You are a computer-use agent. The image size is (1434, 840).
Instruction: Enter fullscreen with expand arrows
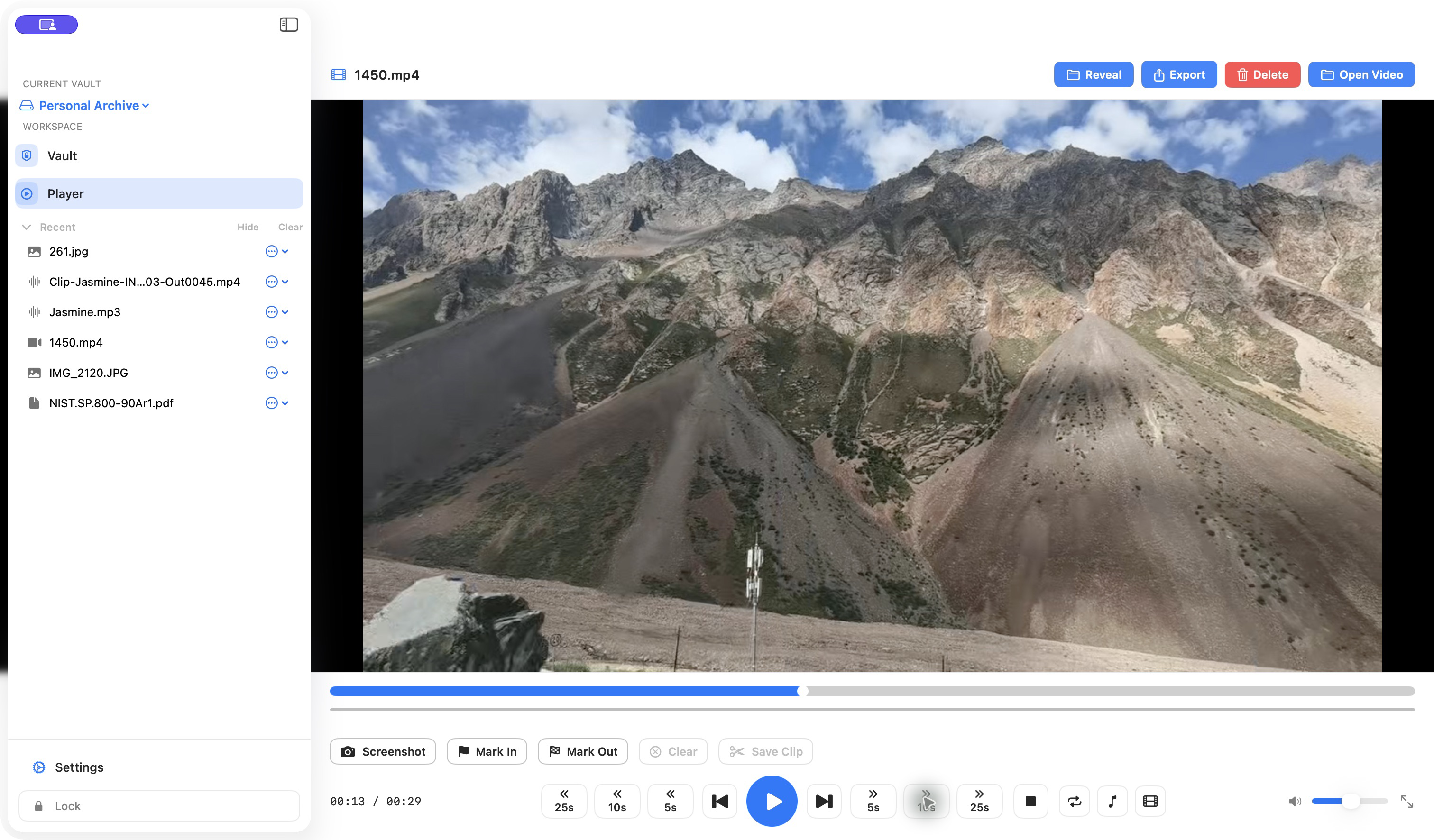[1406, 801]
